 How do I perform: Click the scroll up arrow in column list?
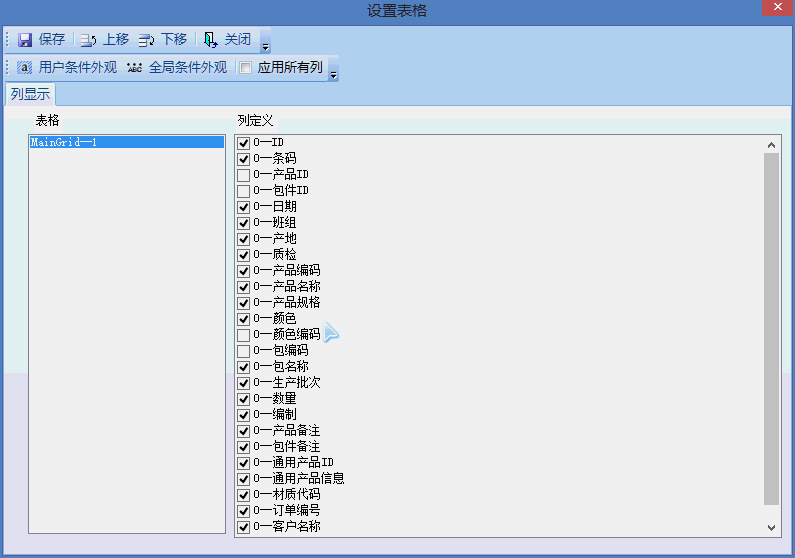coord(771,145)
